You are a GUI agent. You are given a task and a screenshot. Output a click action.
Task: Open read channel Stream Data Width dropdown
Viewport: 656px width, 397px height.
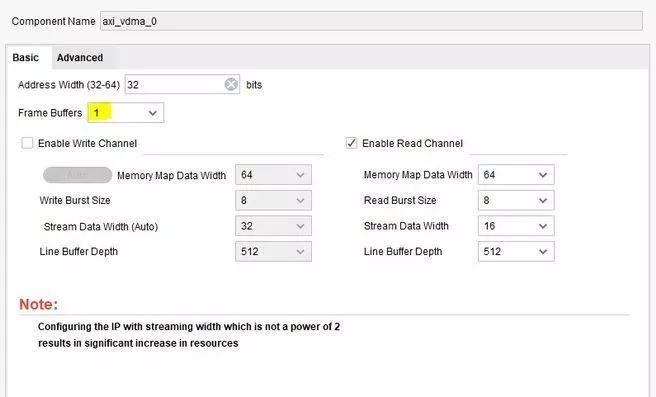[x=516, y=226]
